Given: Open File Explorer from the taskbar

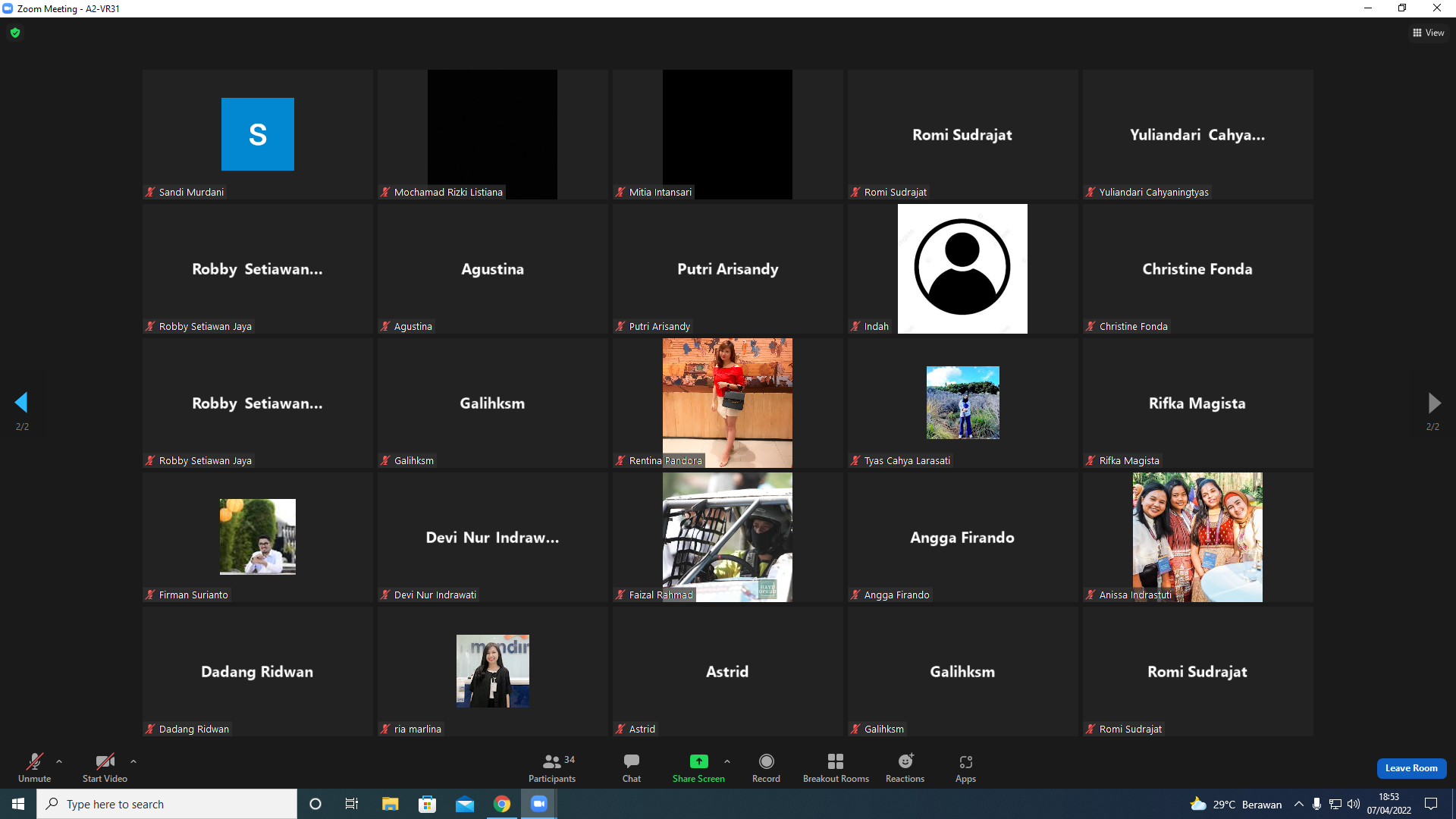Looking at the screenshot, I should pos(390,804).
